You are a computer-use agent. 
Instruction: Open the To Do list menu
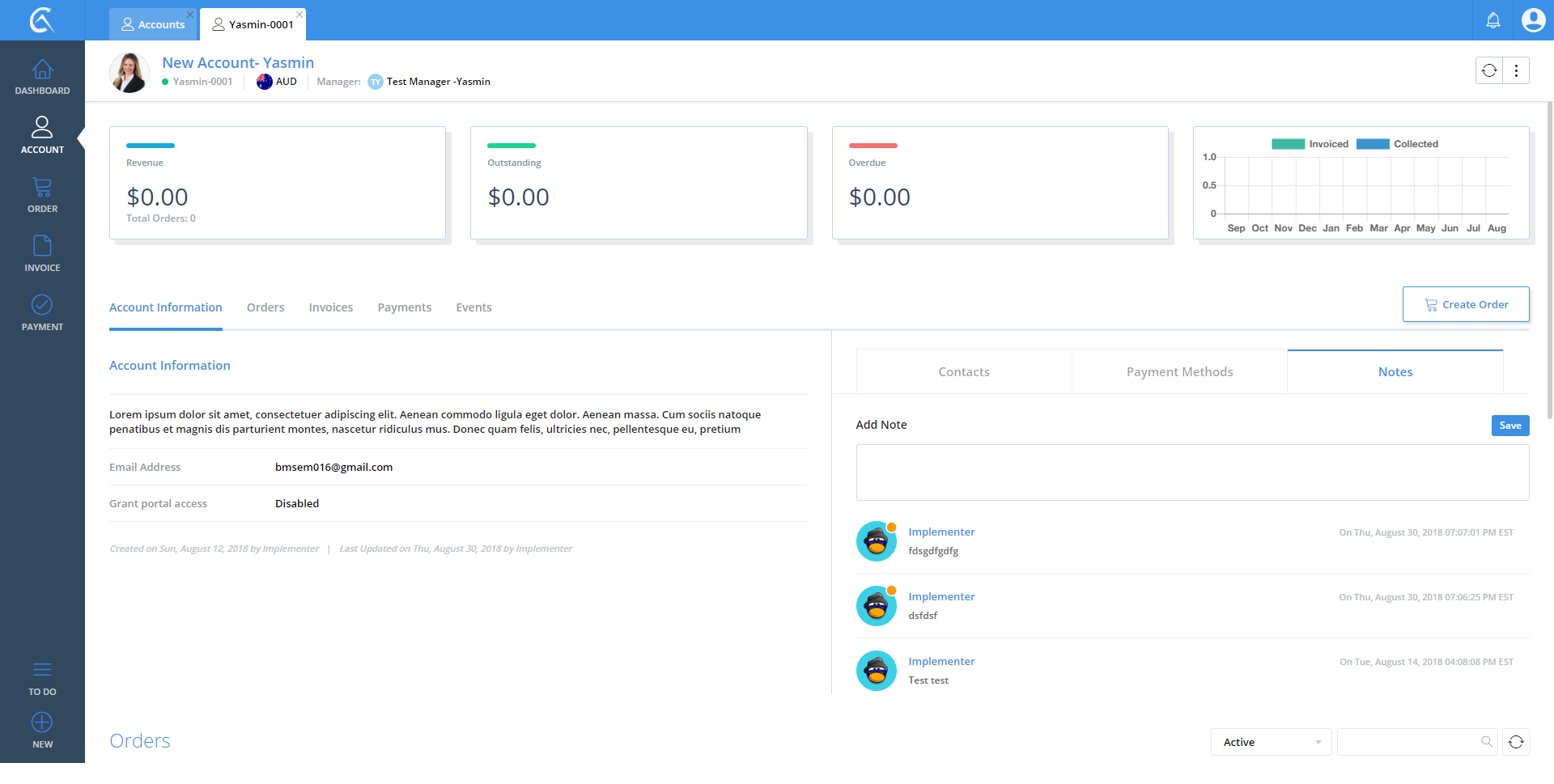pyautogui.click(x=42, y=678)
